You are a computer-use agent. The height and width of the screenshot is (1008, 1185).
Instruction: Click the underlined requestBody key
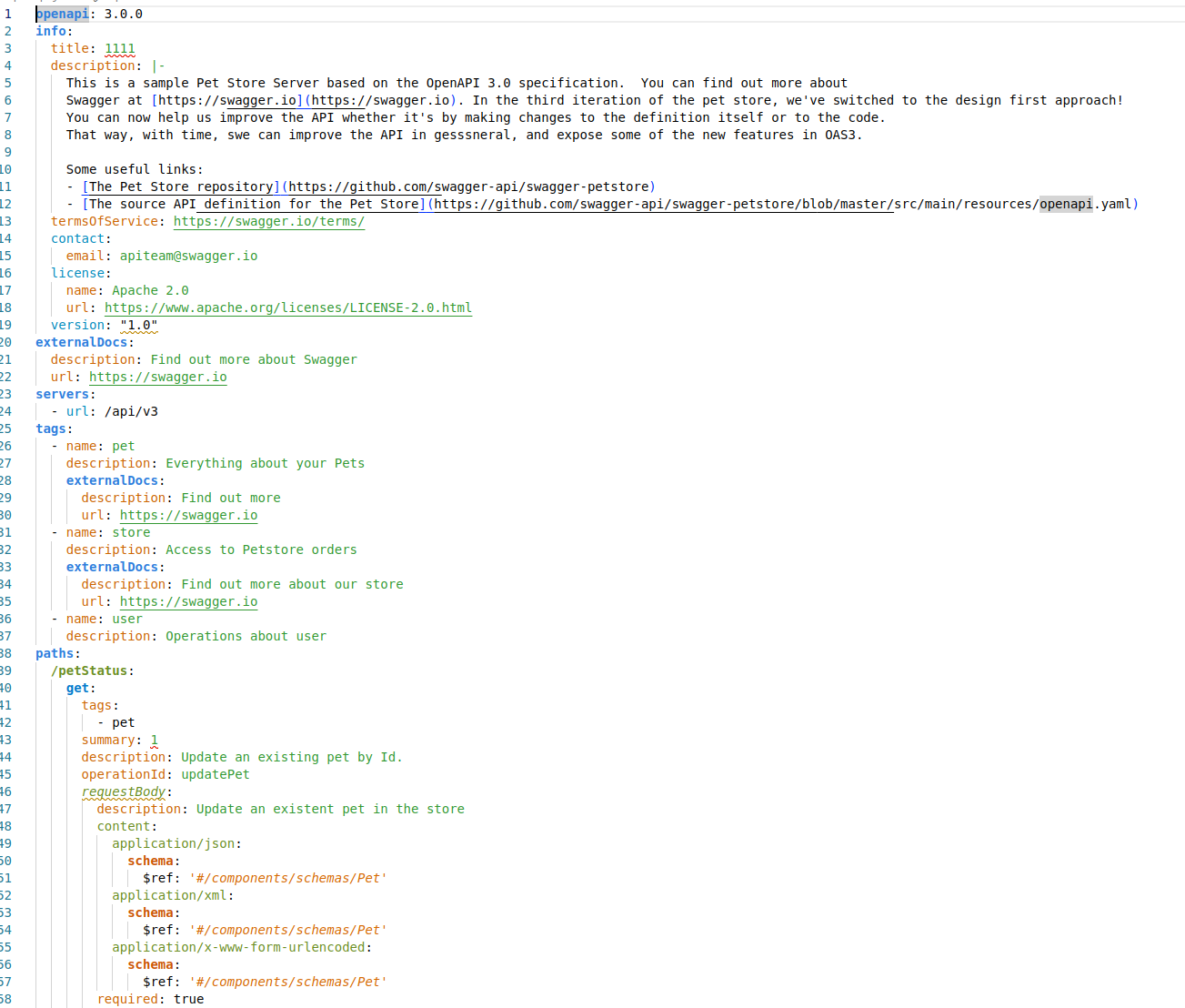[x=124, y=791]
